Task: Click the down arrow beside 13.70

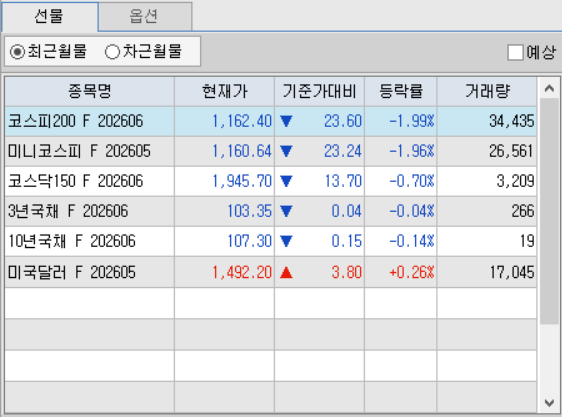Action: coord(286,181)
